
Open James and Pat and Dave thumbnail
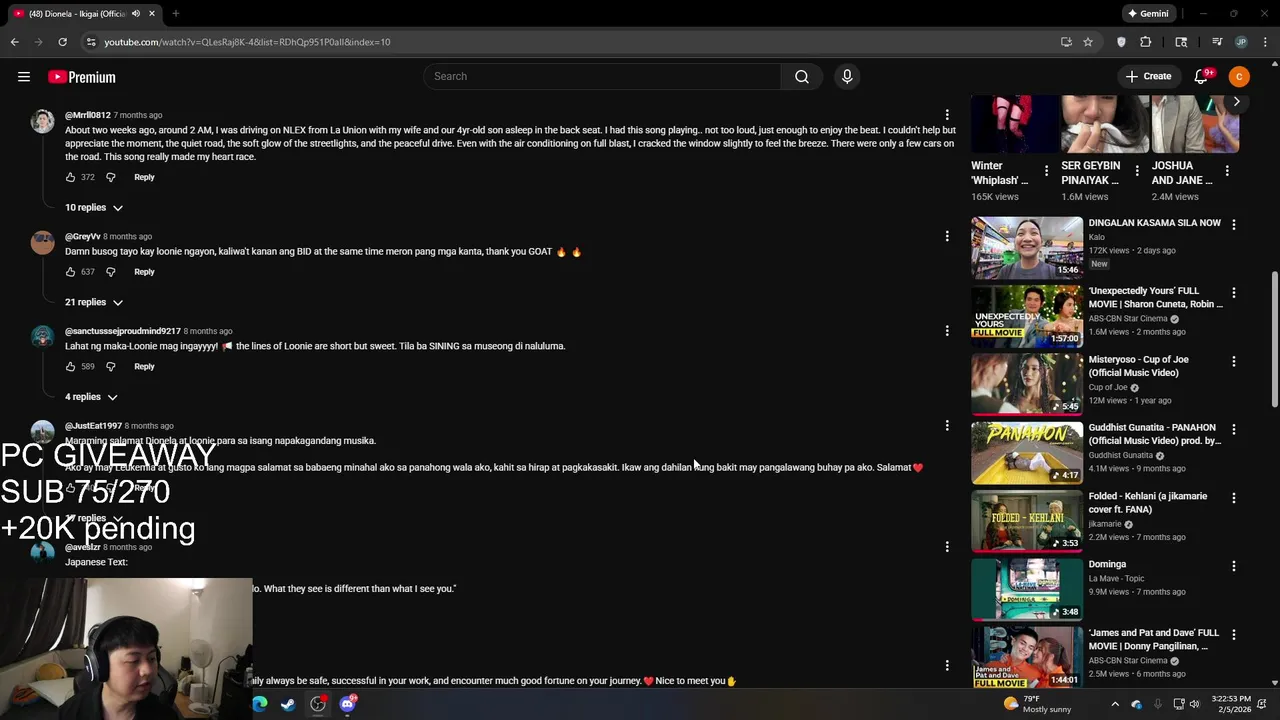click(1027, 657)
